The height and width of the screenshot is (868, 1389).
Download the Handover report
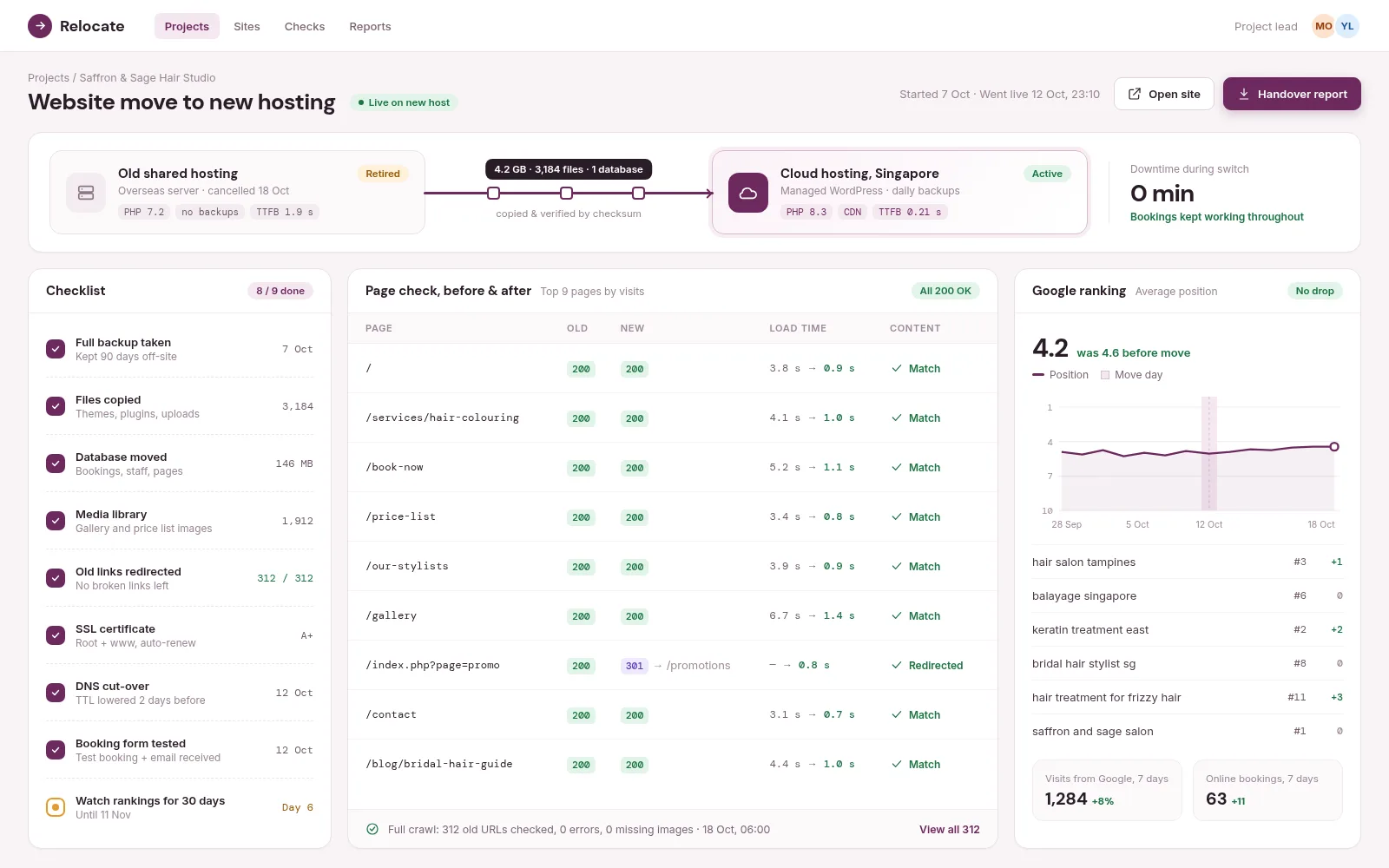pos(1292,94)
